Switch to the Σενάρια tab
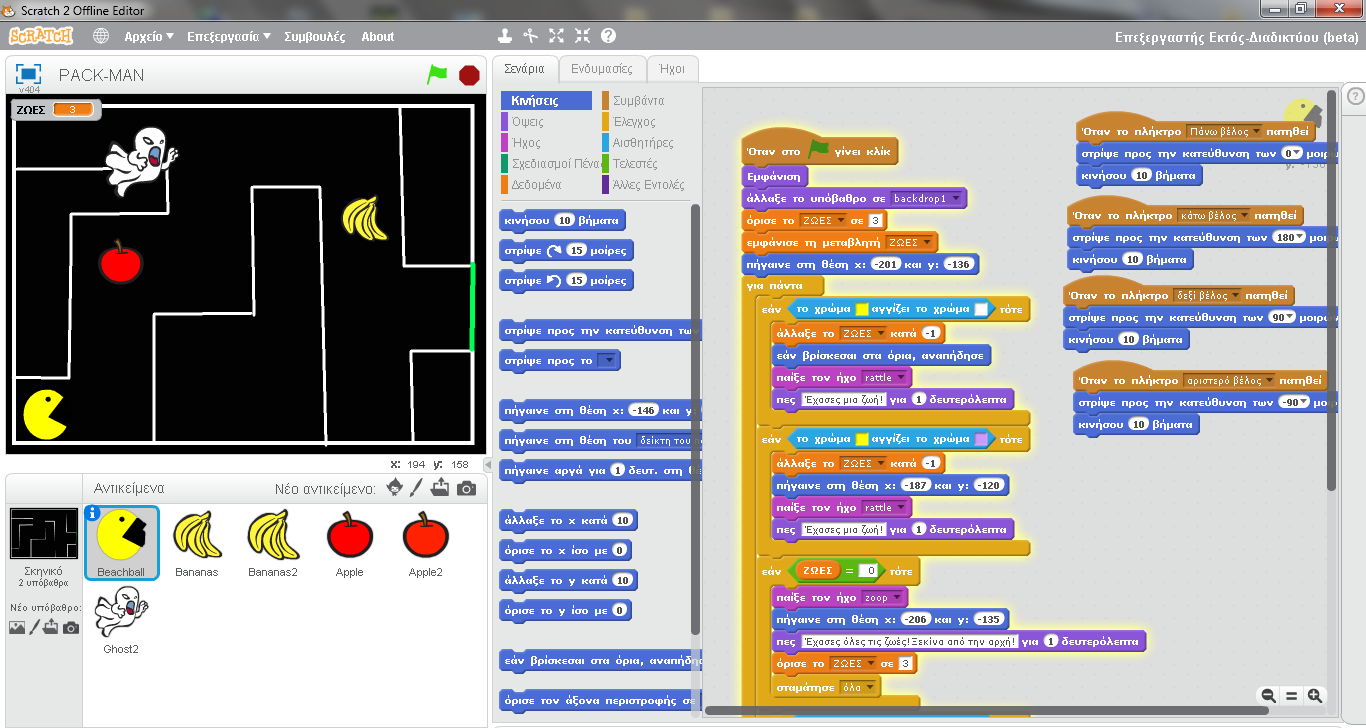Screen dimensions: 1366x728 point(524,69)
